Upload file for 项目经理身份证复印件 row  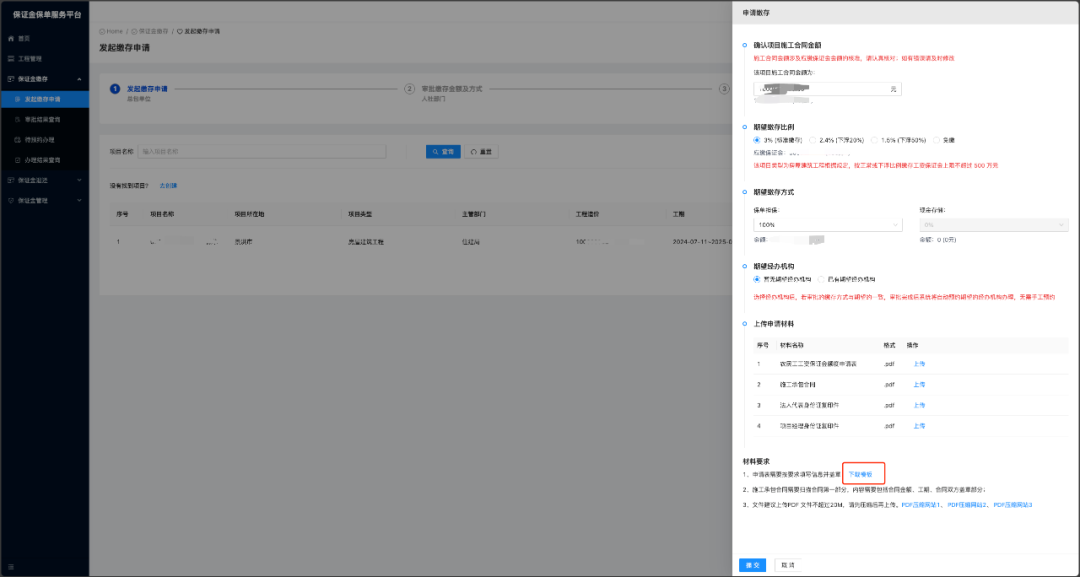[919, 426]
